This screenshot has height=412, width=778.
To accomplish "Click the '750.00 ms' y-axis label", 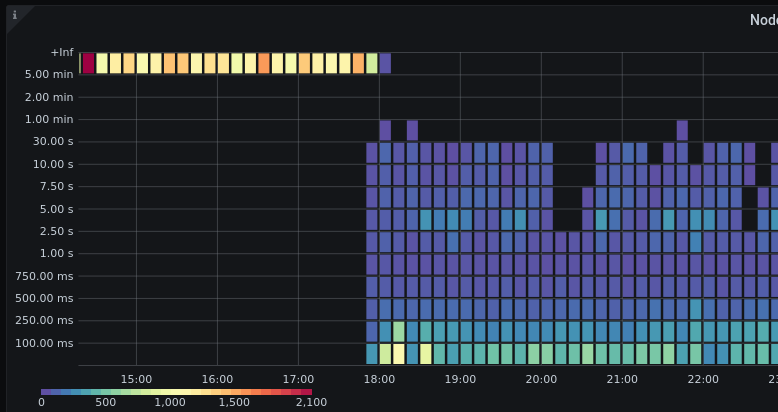I will click(x=44, y=276).
